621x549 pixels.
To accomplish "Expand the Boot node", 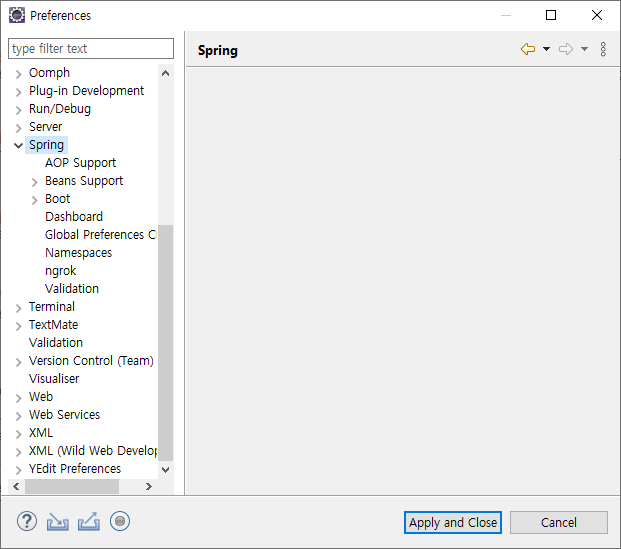I will (34, 200).
